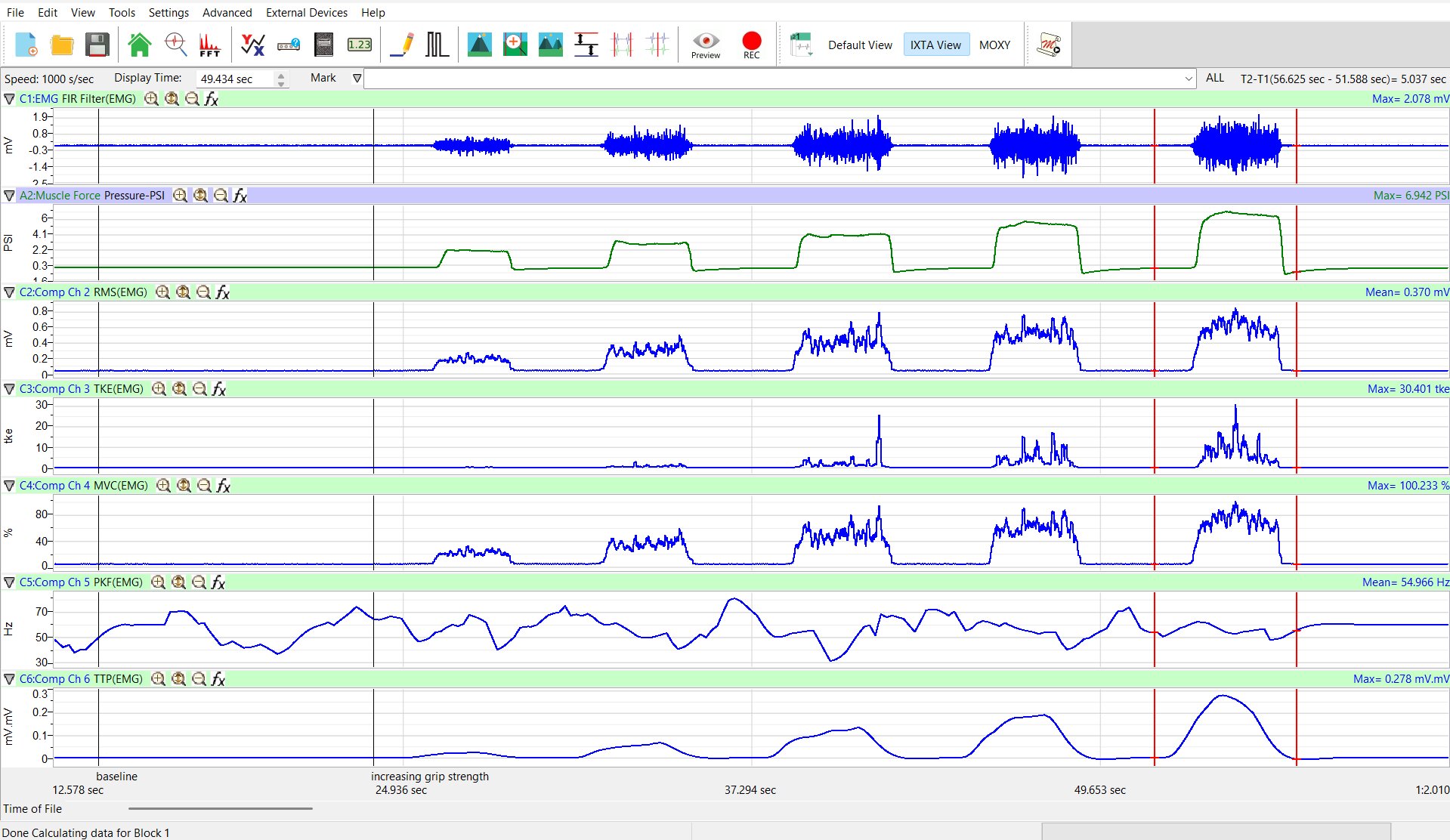Select the double mountain display icon
This screenshot has width=1450, height=840.
[550, 45]
